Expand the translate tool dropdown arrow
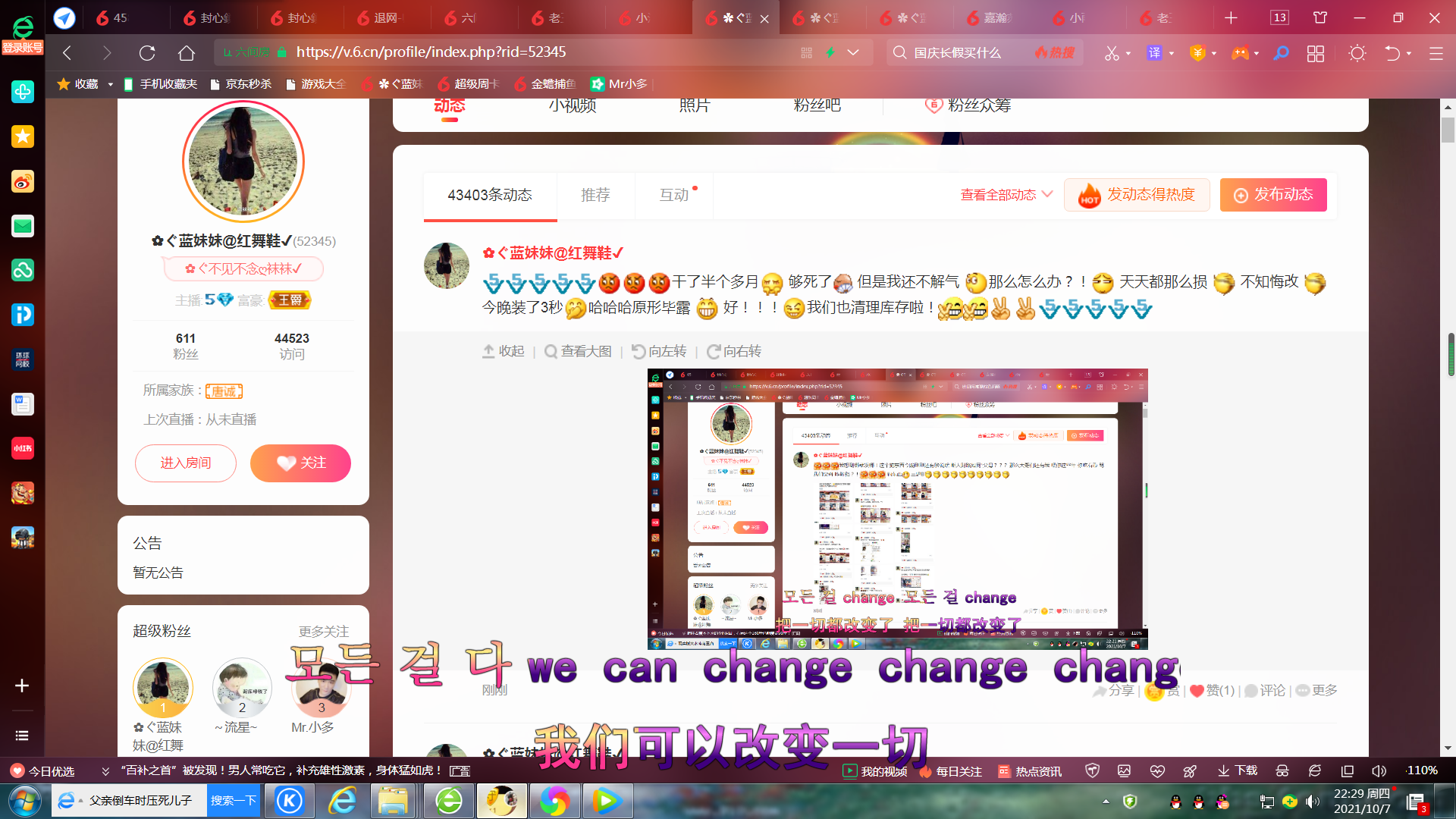 pyautogui.click(x=1172, y=54)
